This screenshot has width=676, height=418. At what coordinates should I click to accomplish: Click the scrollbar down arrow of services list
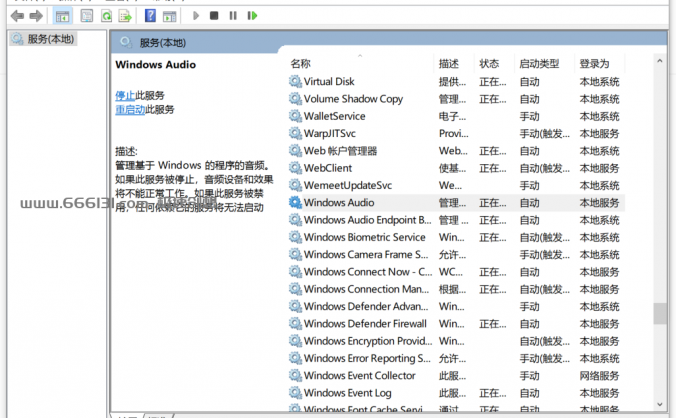click(660, 404)
